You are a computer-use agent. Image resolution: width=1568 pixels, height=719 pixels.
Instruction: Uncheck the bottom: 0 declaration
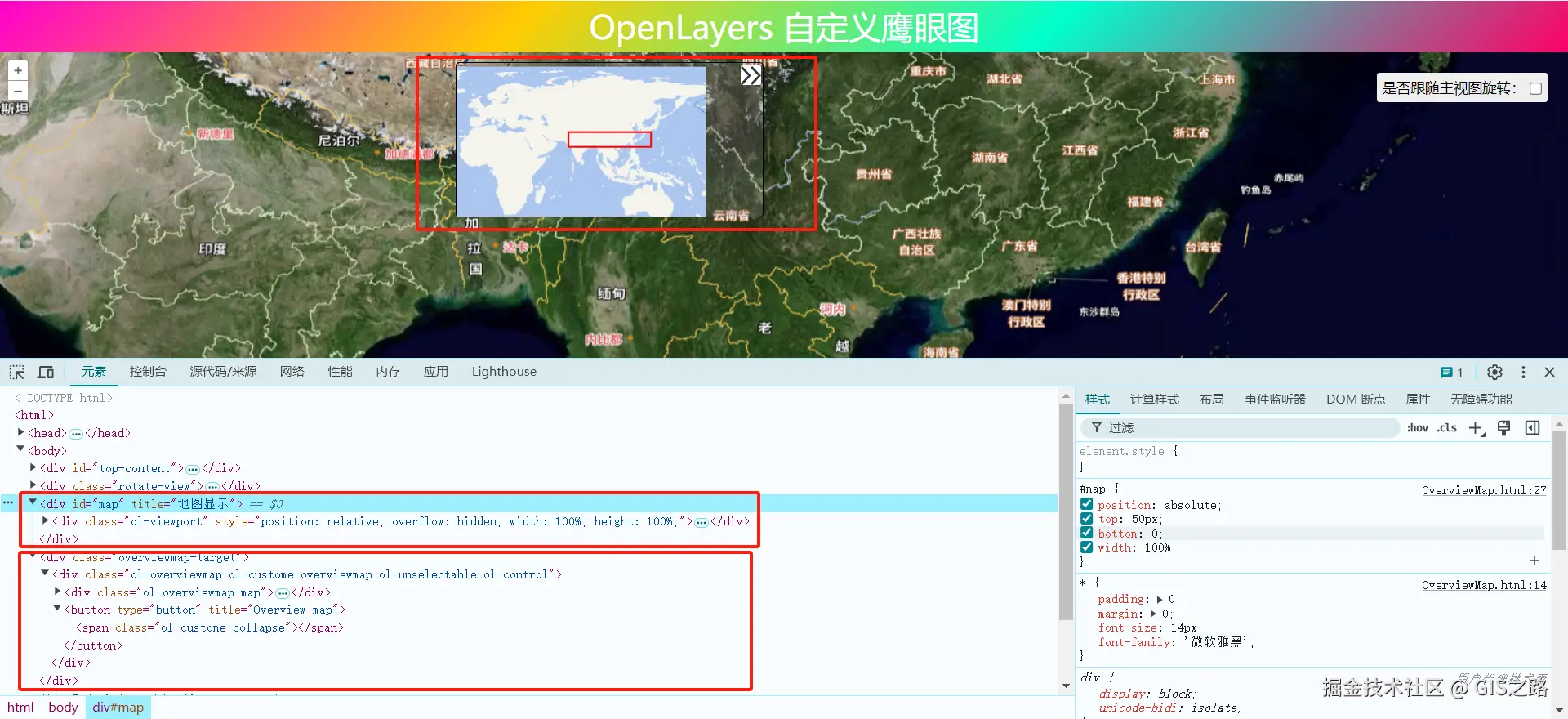(1087, 533)
